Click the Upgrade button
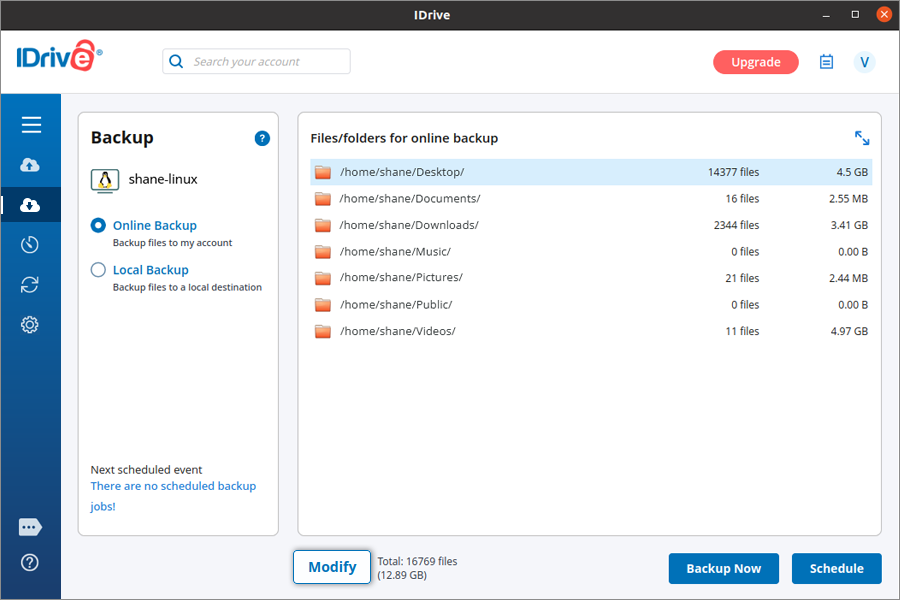Viewport: 900px width, 600px height. (x=755, y=62)
